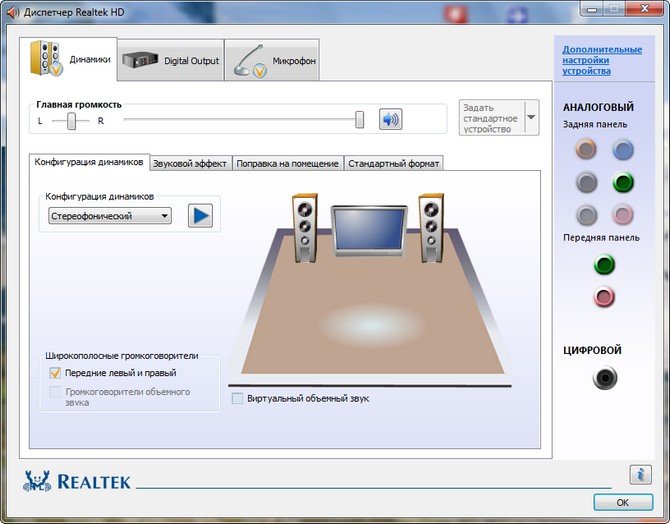Image resolution: width=670 pixels, height=524 pixels.
Task: Mute speakers with the volume icon button
Action: tap(391, 119)
